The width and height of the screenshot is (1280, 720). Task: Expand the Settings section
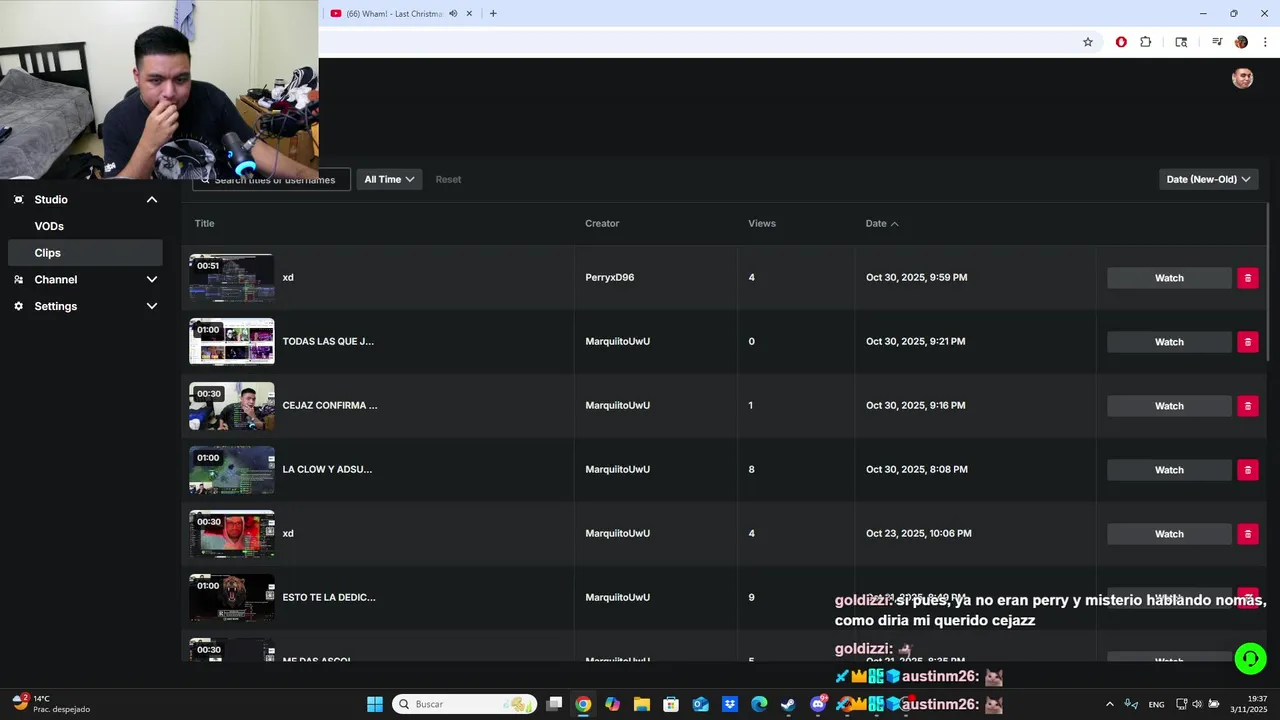152,306
